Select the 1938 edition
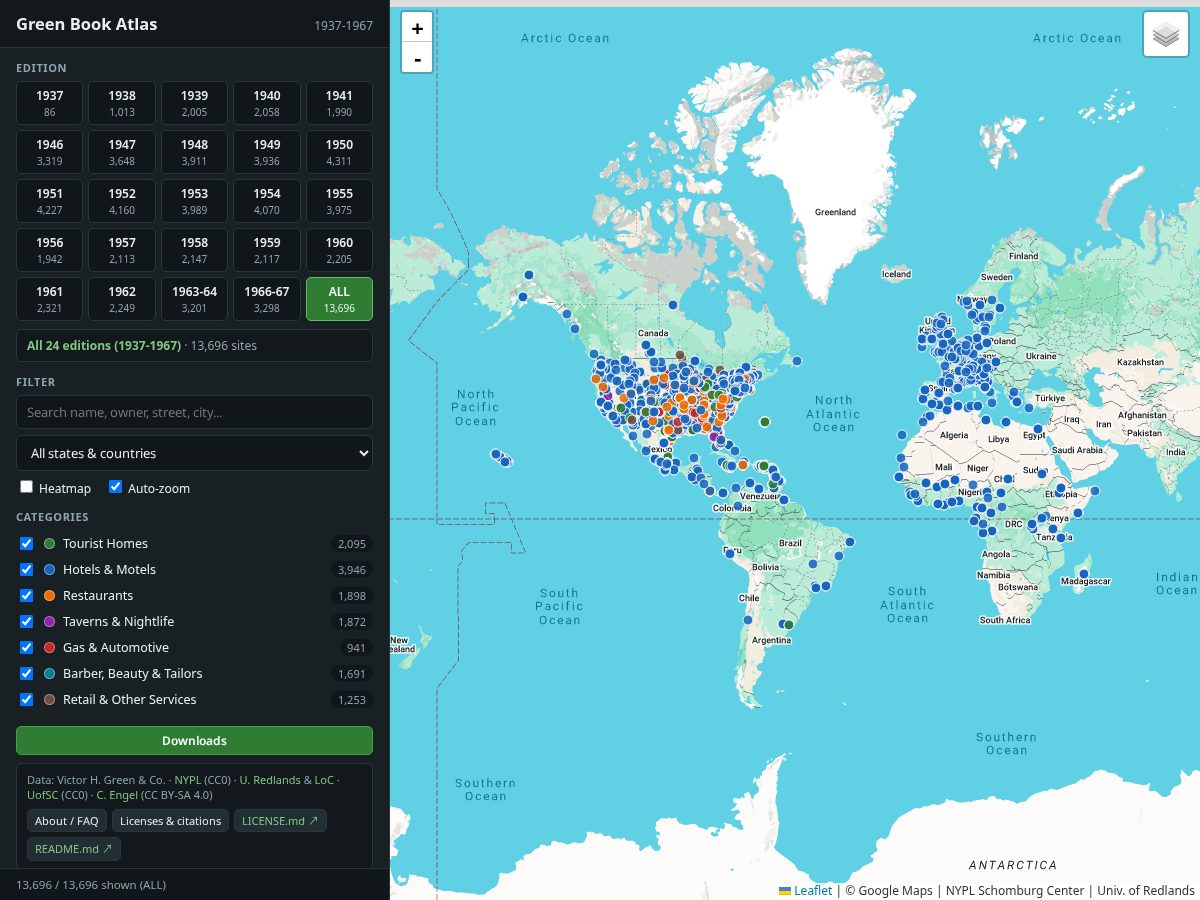 122,103
